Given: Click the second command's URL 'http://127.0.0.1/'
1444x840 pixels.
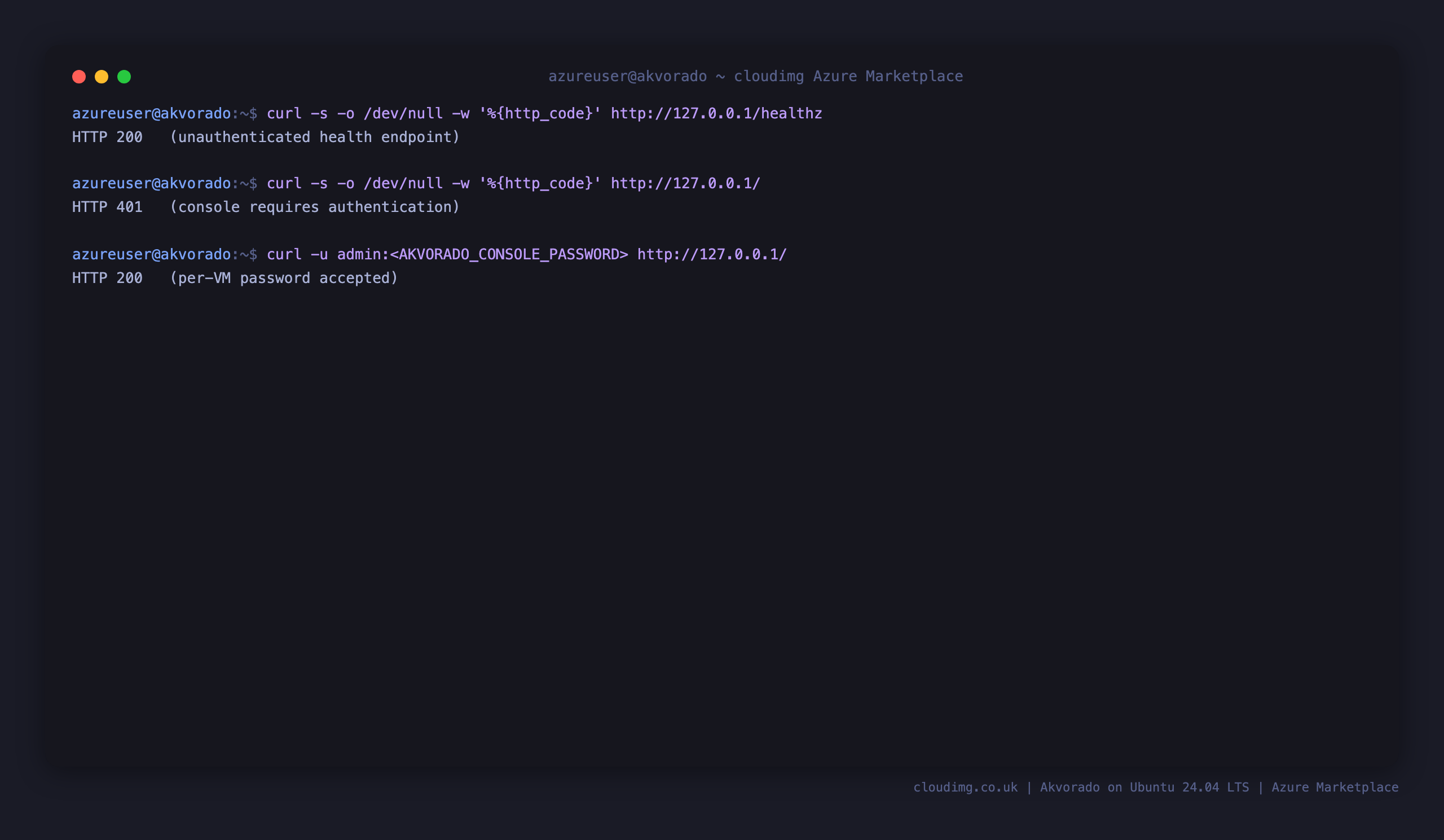Looking at the screenshot, I should tap(685, 183).
